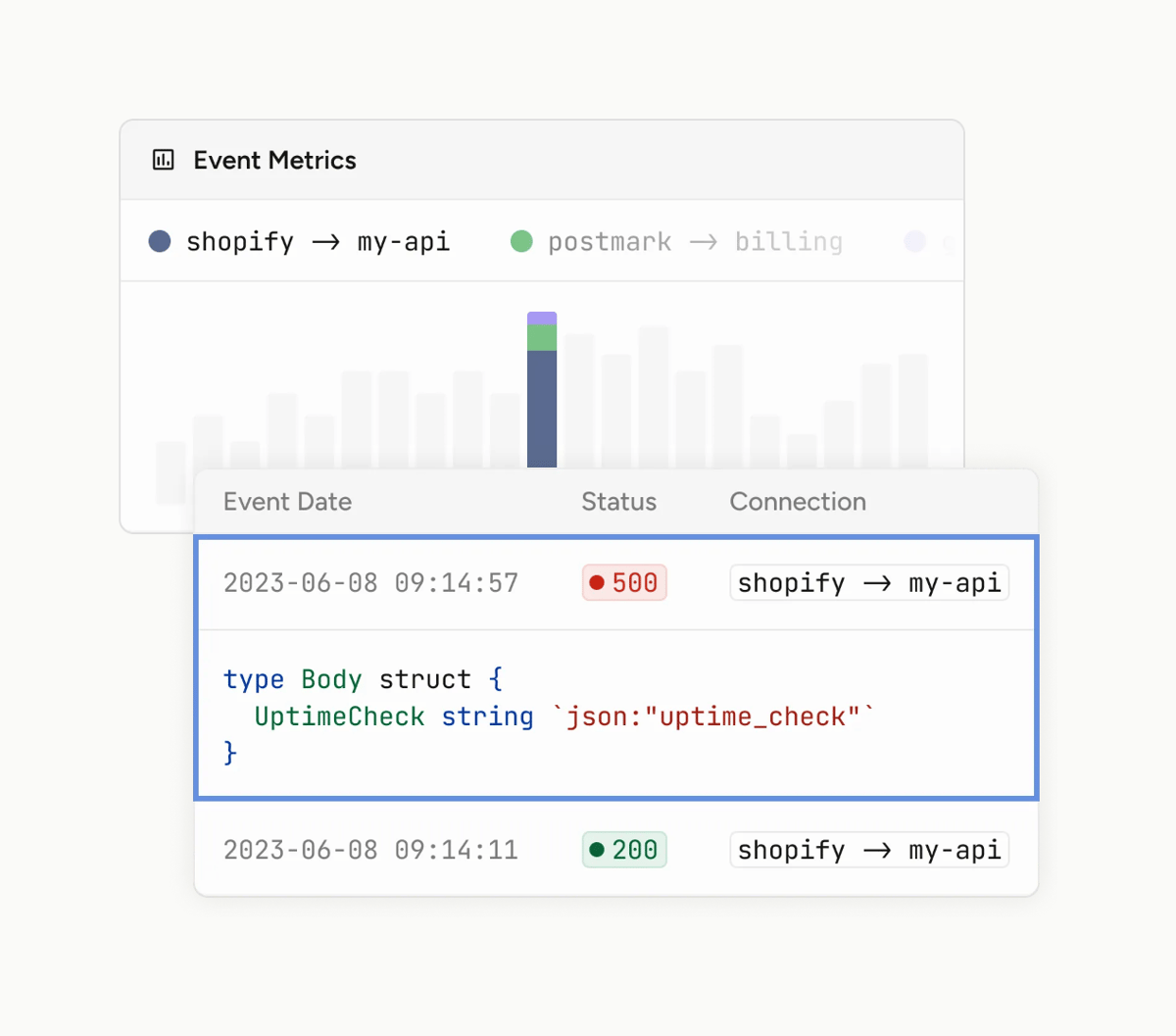Click the red status dot inside the 500 badge
The width and height of the screenshot is (1176, 1036).
tap(598, 582)
